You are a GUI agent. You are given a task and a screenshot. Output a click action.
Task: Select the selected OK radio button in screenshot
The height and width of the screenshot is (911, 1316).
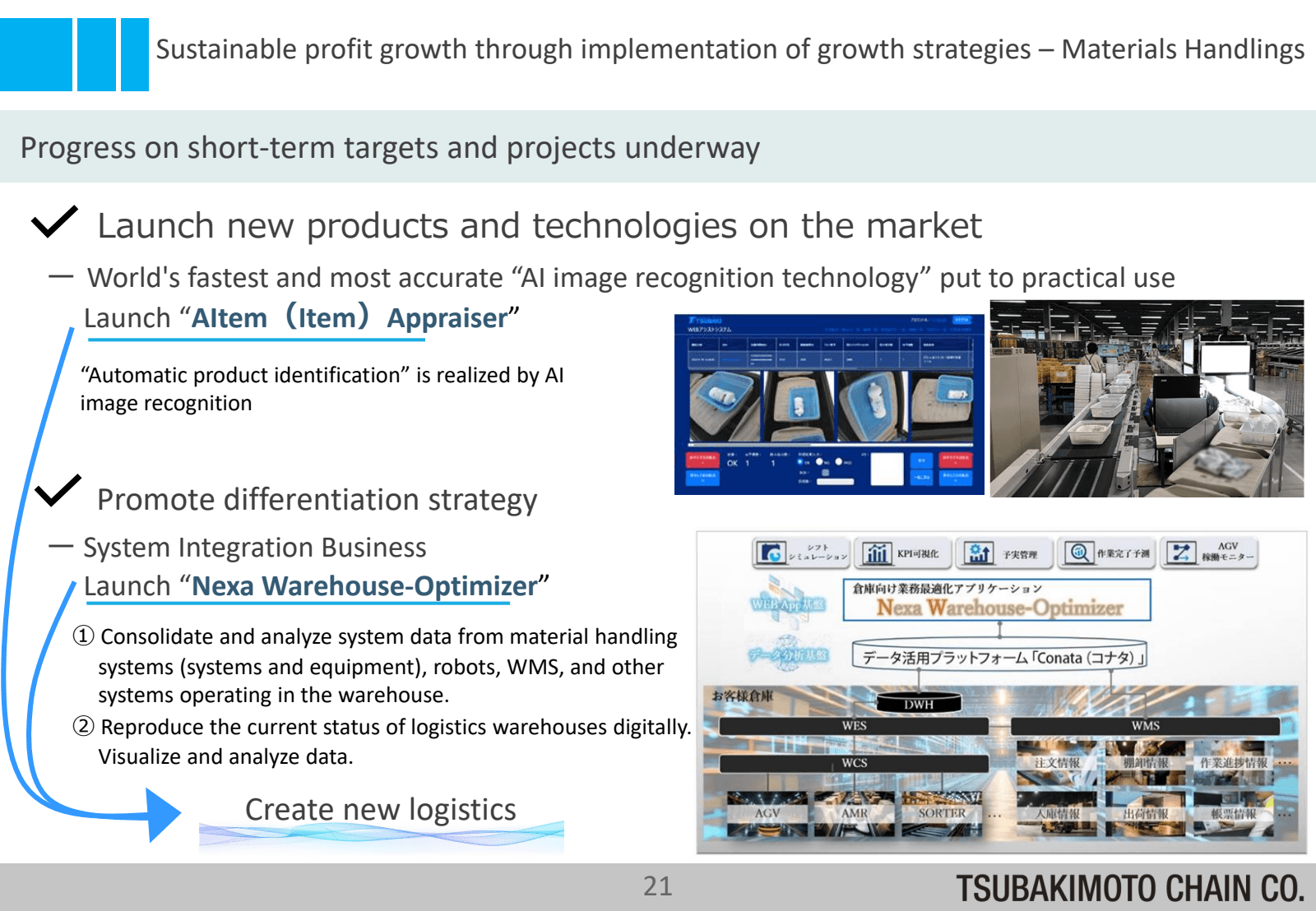pyautogui.click(x=800, y=462)
